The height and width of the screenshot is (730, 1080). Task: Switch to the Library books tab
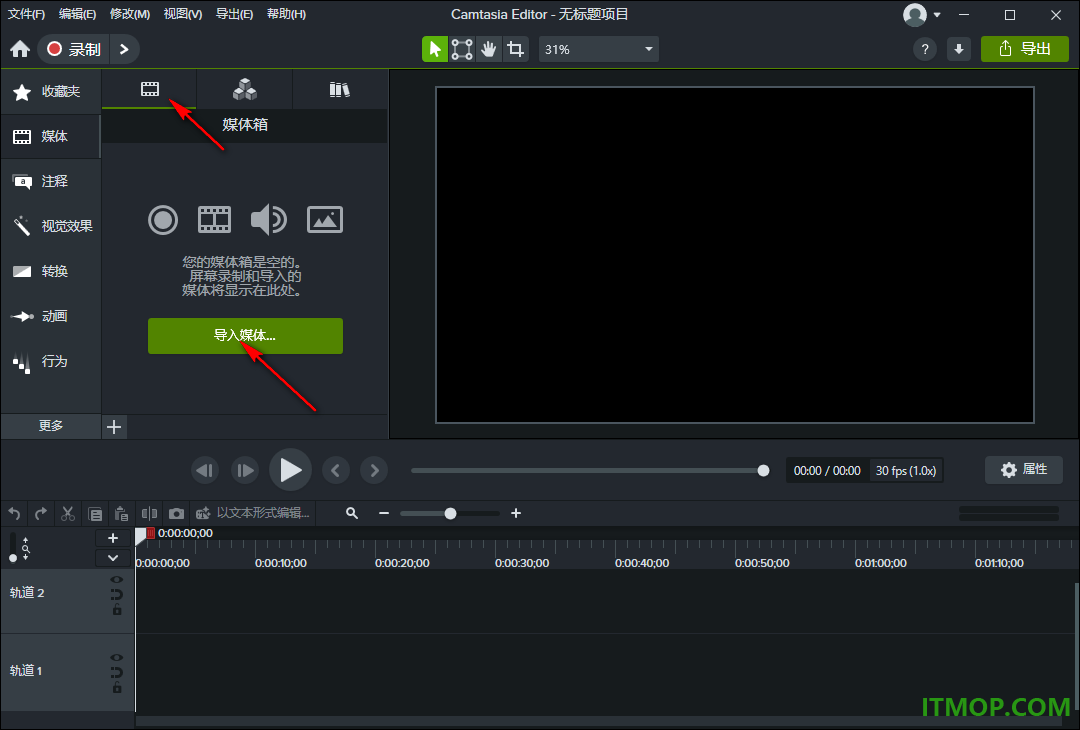coord(340,89)
